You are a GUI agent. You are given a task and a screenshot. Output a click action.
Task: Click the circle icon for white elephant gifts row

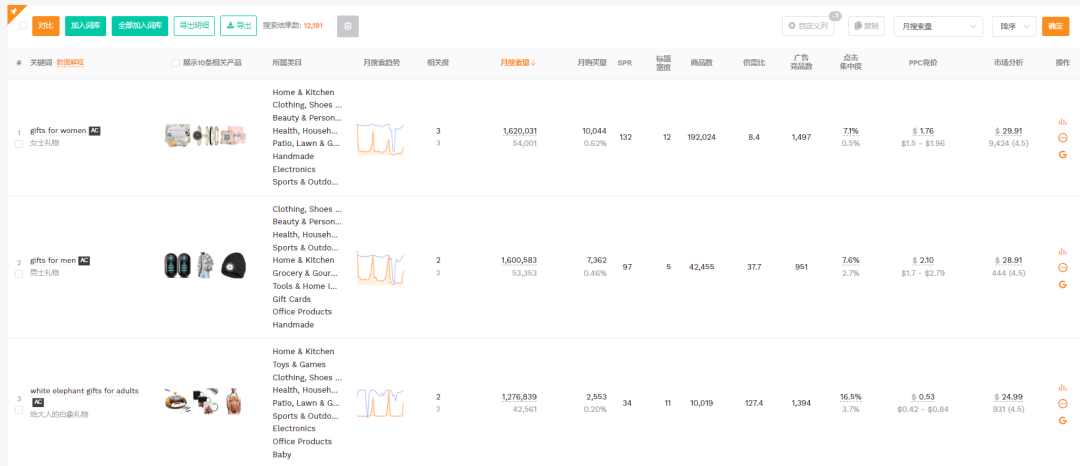point(1062,403)
